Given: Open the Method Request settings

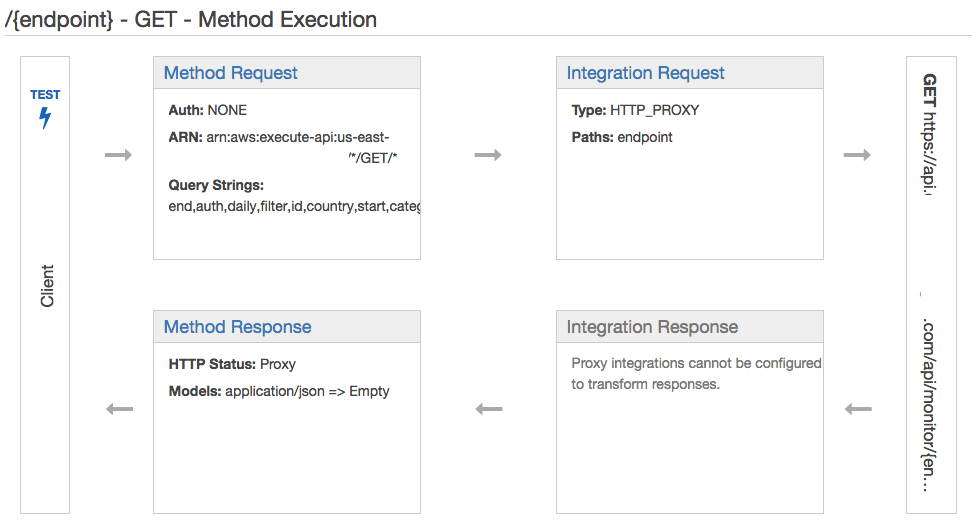Looking at the screenshot, I should point(231,73).
